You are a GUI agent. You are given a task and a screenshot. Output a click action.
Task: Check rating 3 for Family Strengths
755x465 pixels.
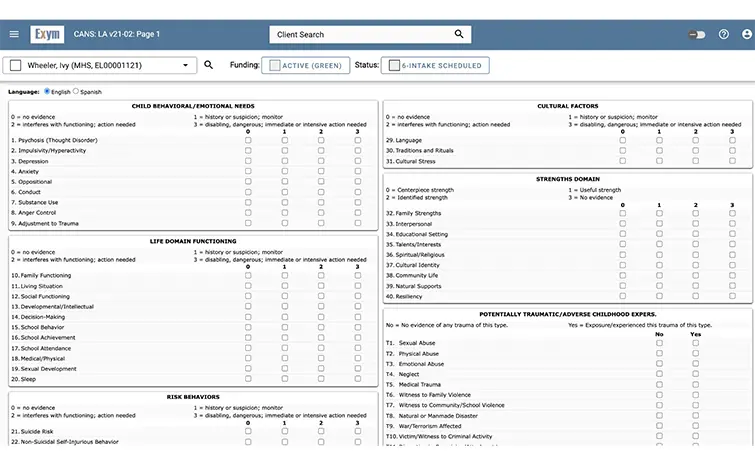[732, 213]
